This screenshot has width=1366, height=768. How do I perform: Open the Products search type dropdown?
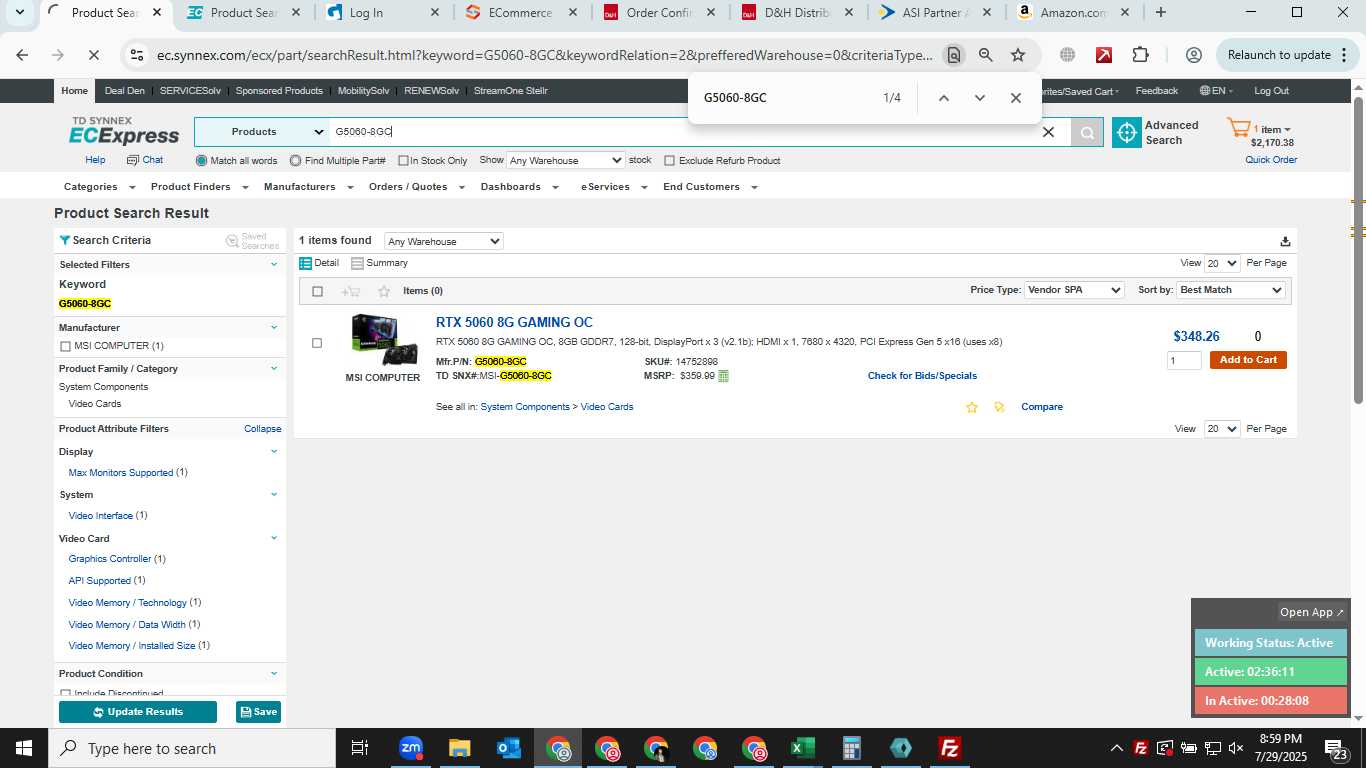(262, 132)
